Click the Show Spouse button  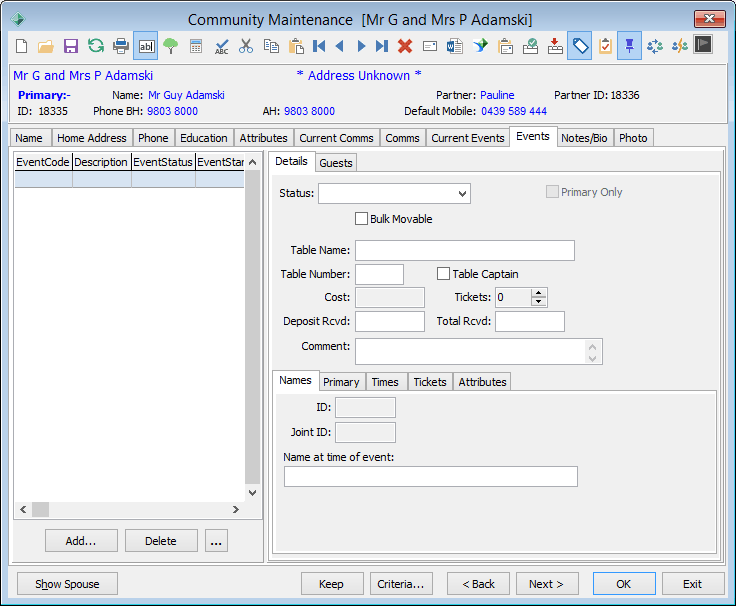point(67,584)
